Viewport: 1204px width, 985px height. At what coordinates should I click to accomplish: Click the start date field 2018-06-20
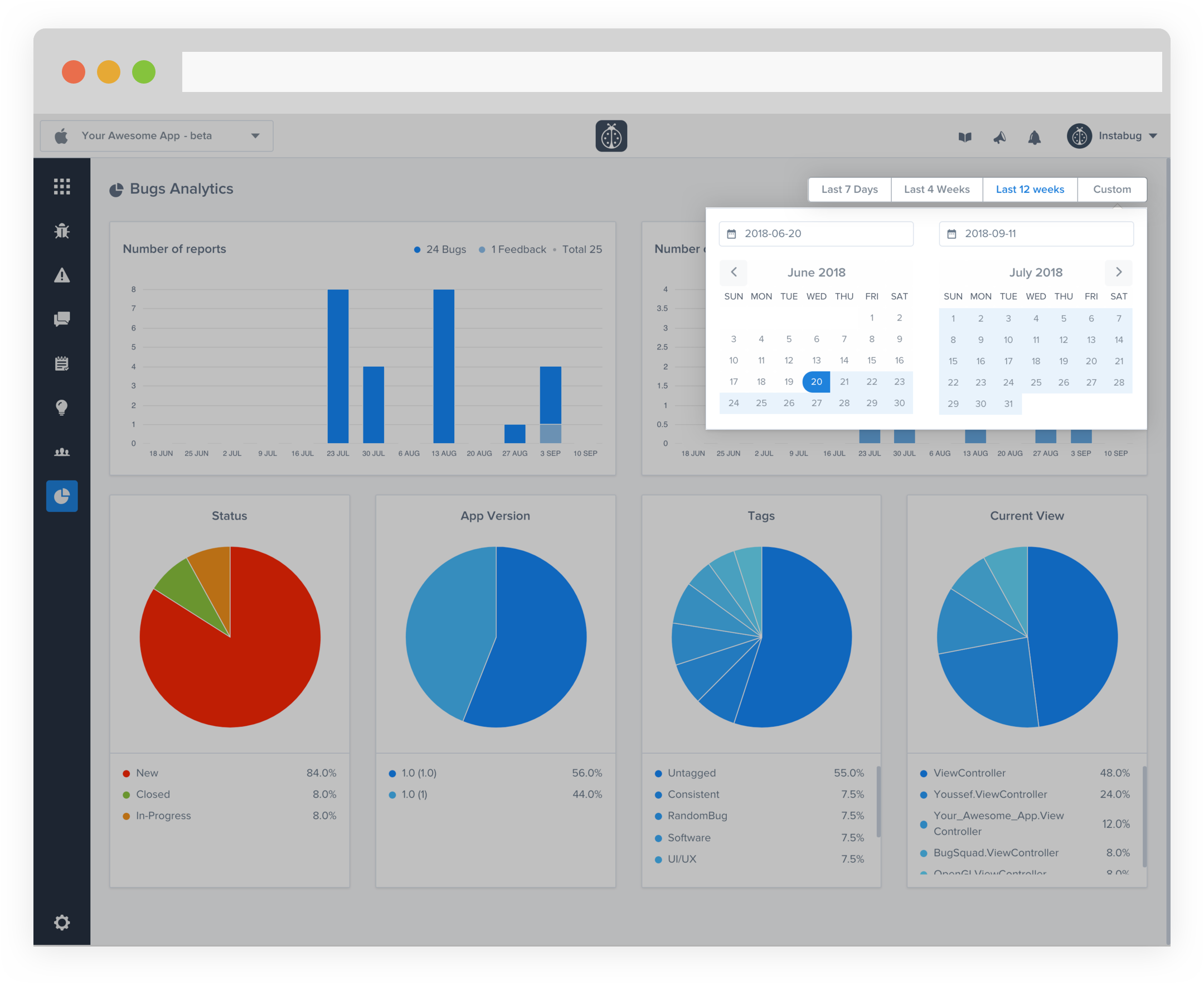point(816,234)
